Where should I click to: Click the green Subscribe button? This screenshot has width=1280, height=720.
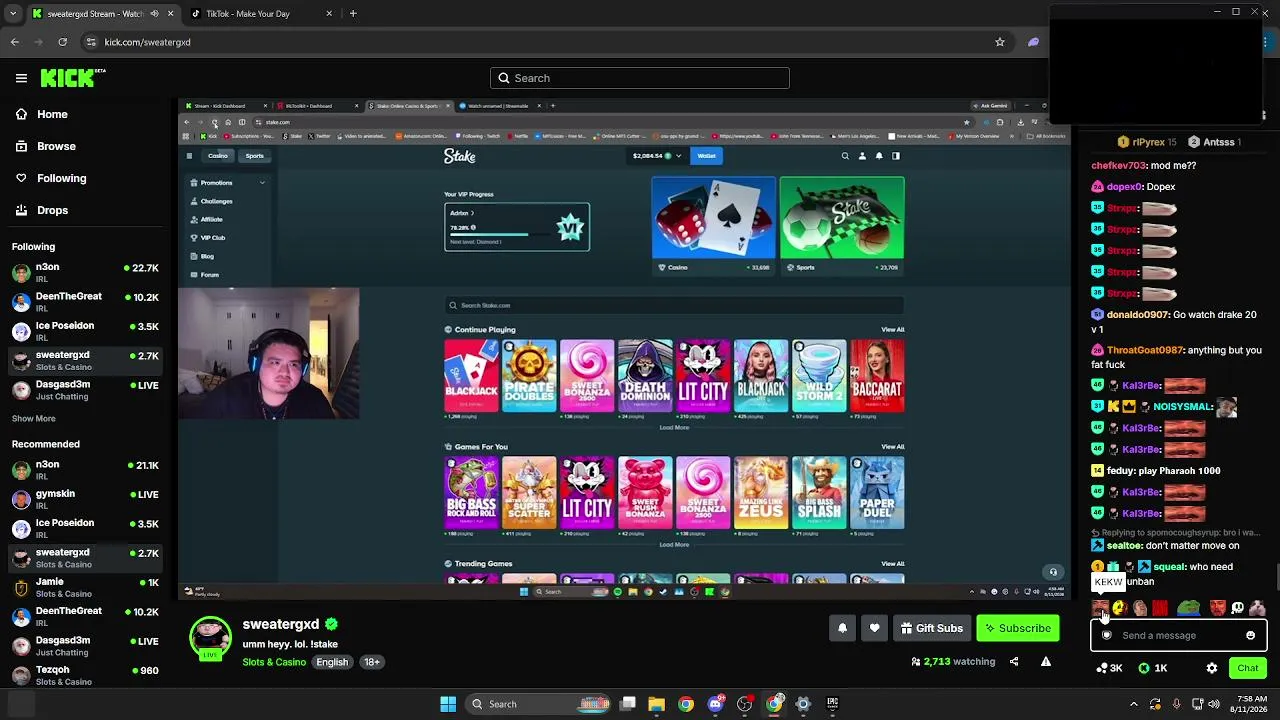click(1017, 628)
